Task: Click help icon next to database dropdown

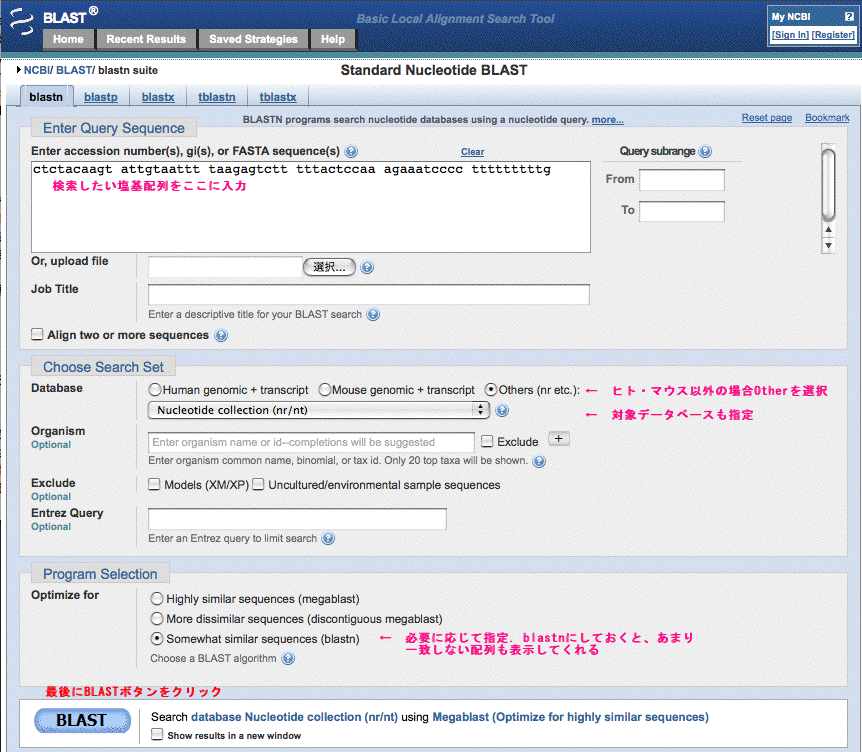Action: click(x=502, y=410)
